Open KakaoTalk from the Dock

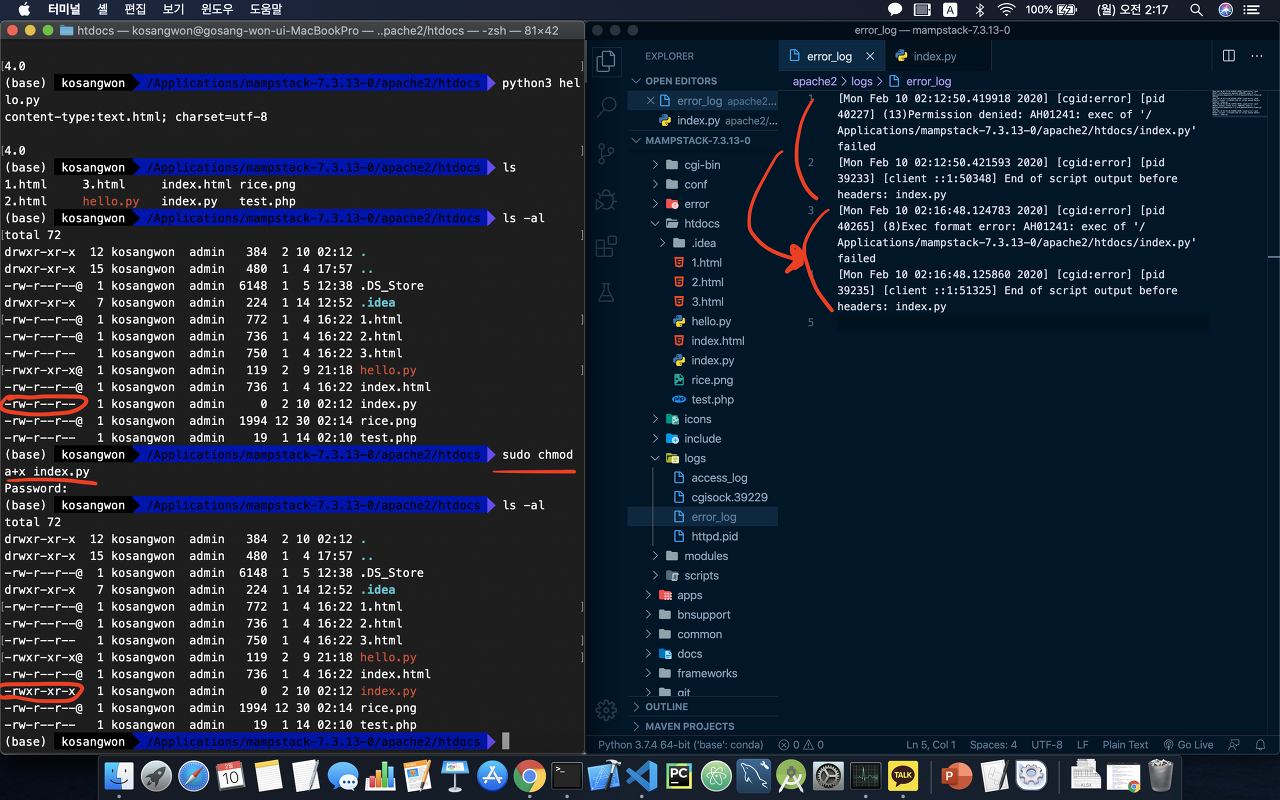(903, 776)
